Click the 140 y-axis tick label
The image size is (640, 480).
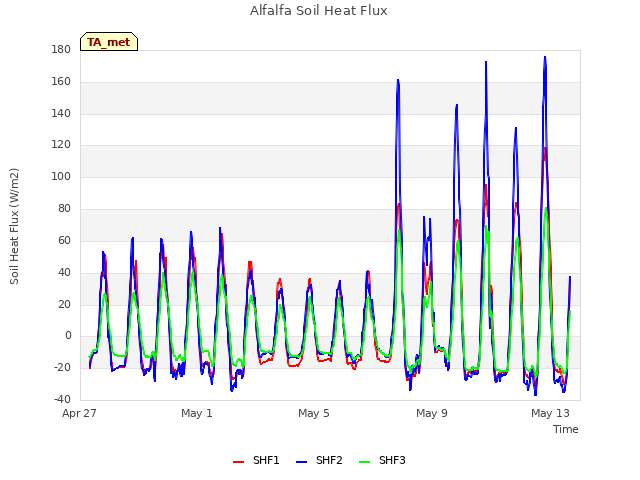61,113
